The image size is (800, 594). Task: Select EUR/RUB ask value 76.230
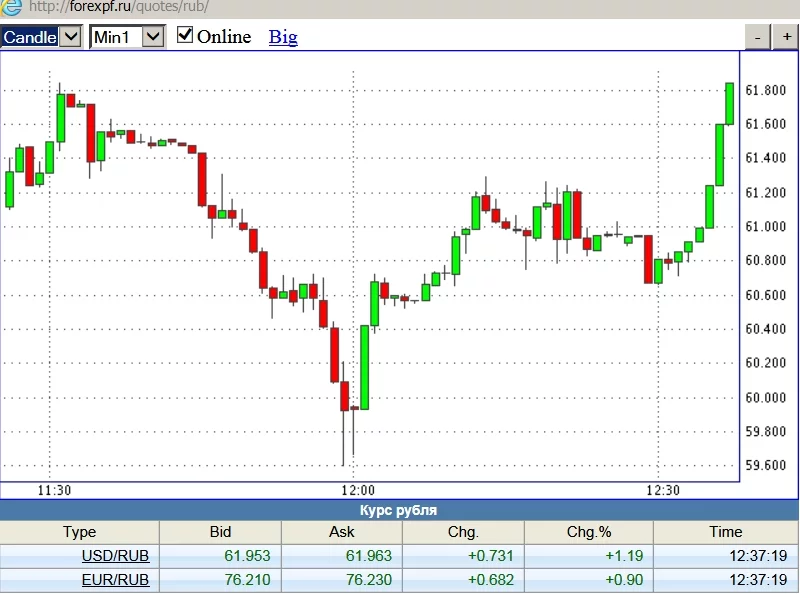(x=368, y=580)
